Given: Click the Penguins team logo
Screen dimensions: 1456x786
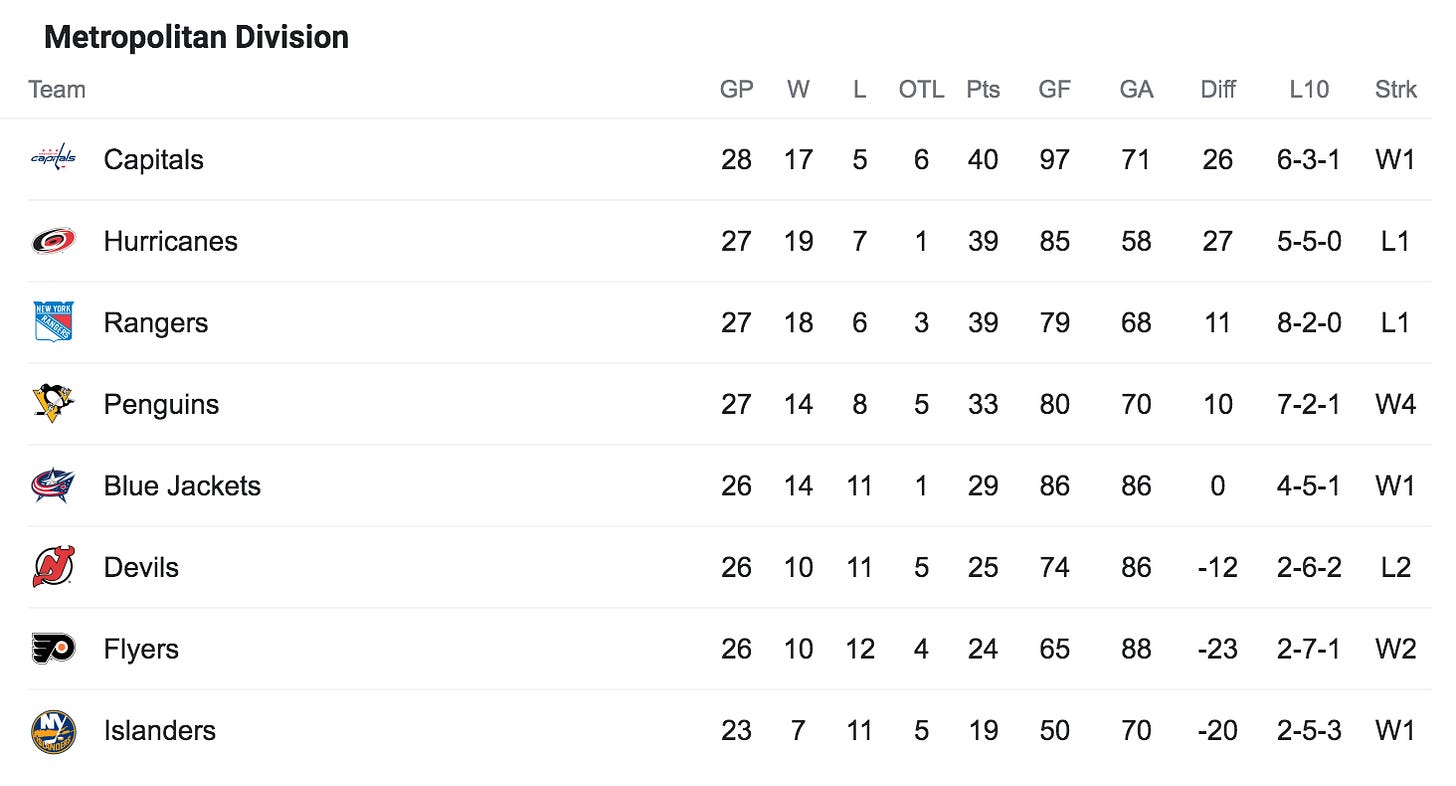Looking at the screenshot, I should [53, 404].
